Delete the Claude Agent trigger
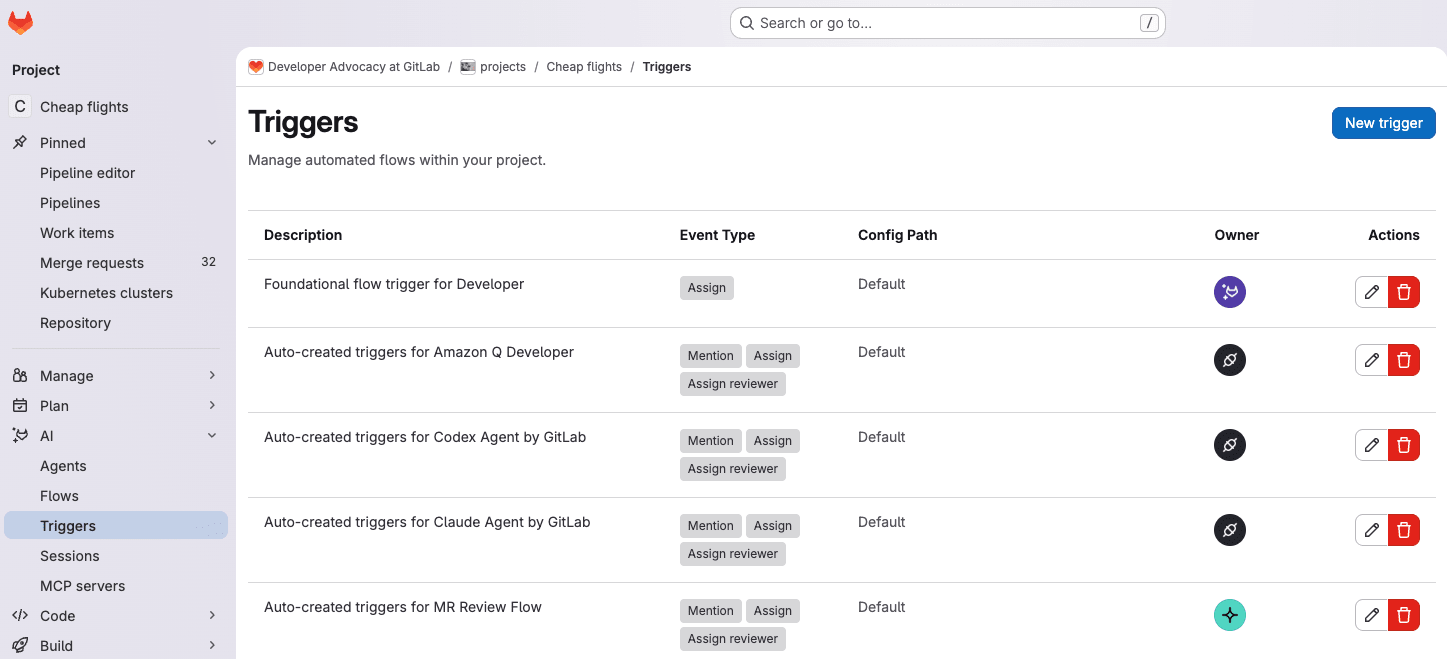The image size is (1447, 659). 1404,530
